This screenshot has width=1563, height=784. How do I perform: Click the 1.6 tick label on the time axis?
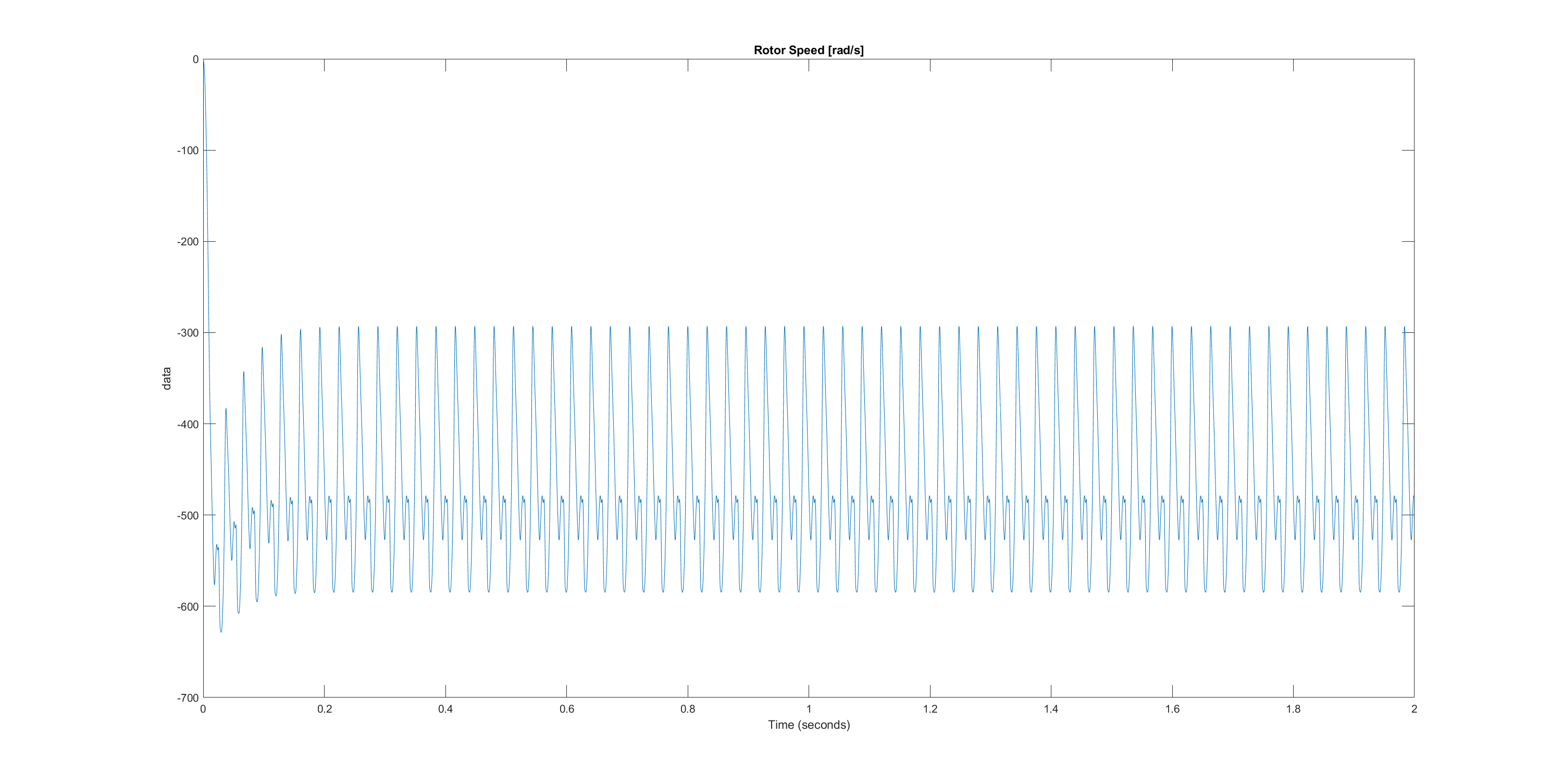click(x=1172, y=709)
